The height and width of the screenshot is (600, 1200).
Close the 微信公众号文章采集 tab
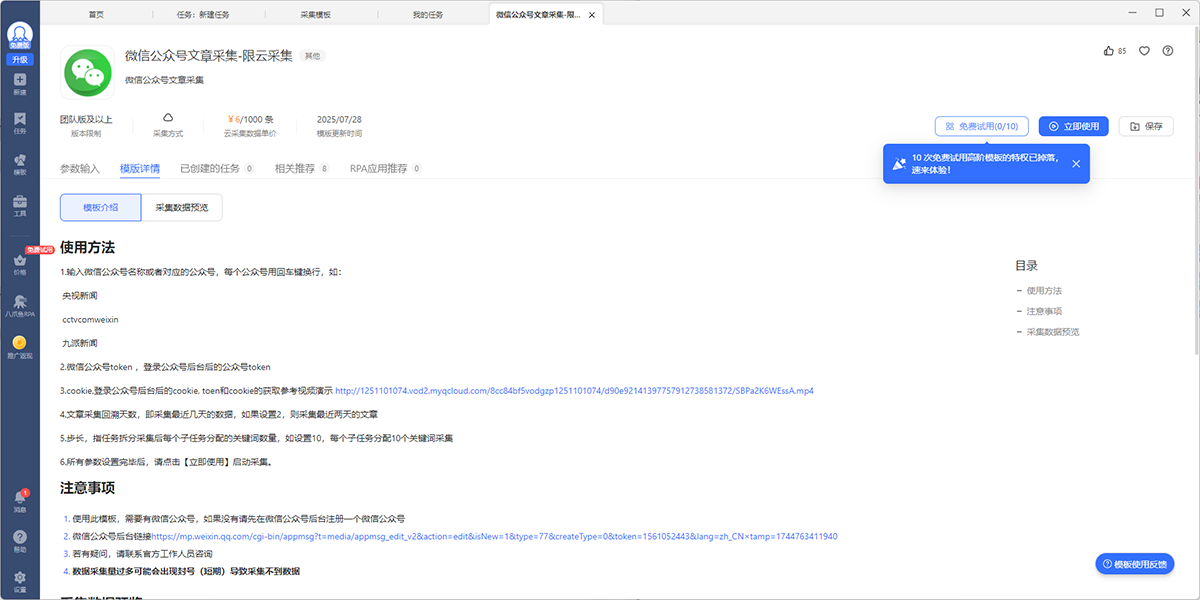click(x=591, y=15)
